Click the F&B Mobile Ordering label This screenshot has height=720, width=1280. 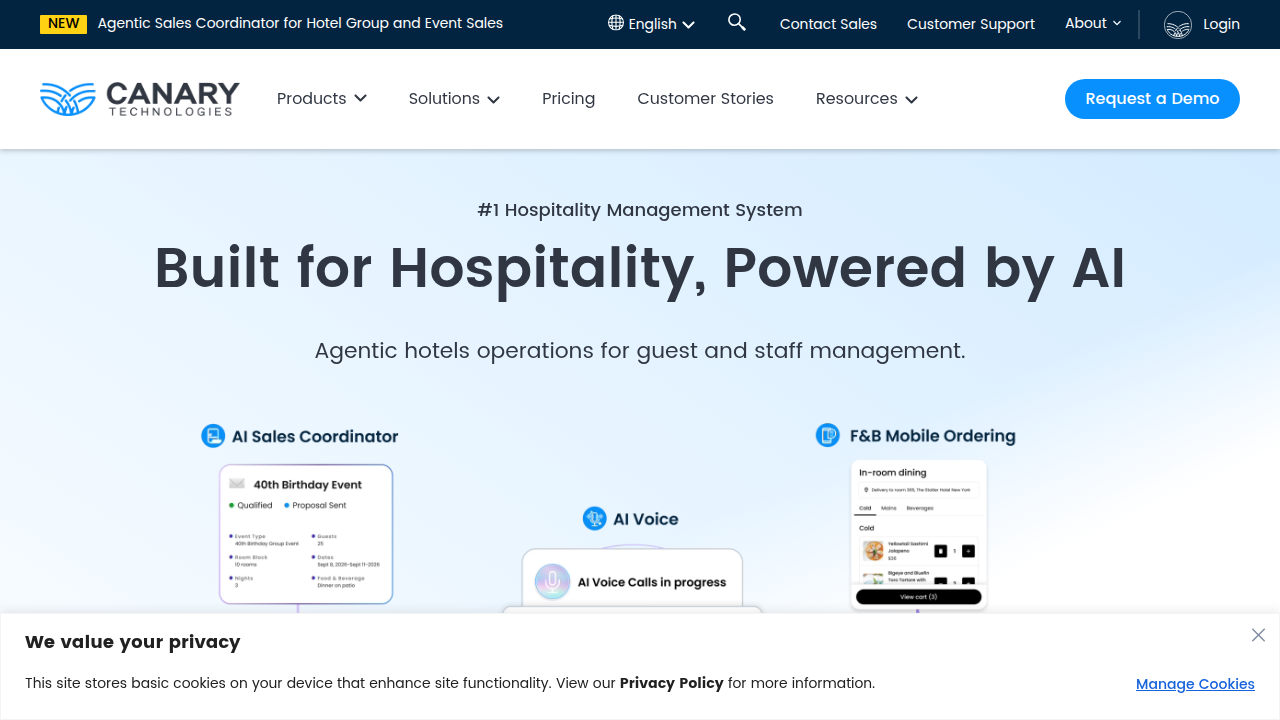pyautogui.click(x=932, y=435)
